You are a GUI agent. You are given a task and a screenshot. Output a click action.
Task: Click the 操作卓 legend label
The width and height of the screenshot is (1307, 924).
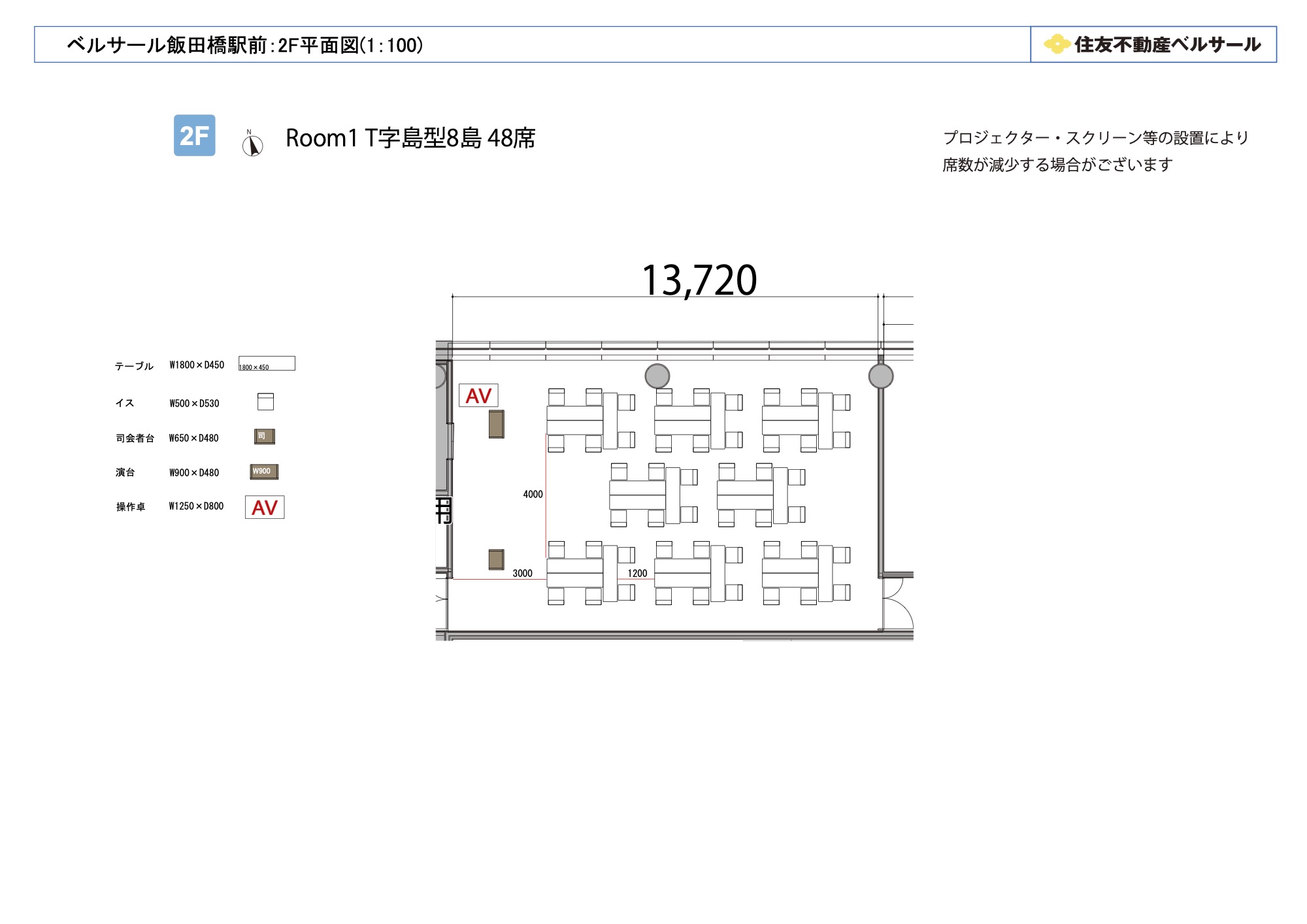point(131,506)
